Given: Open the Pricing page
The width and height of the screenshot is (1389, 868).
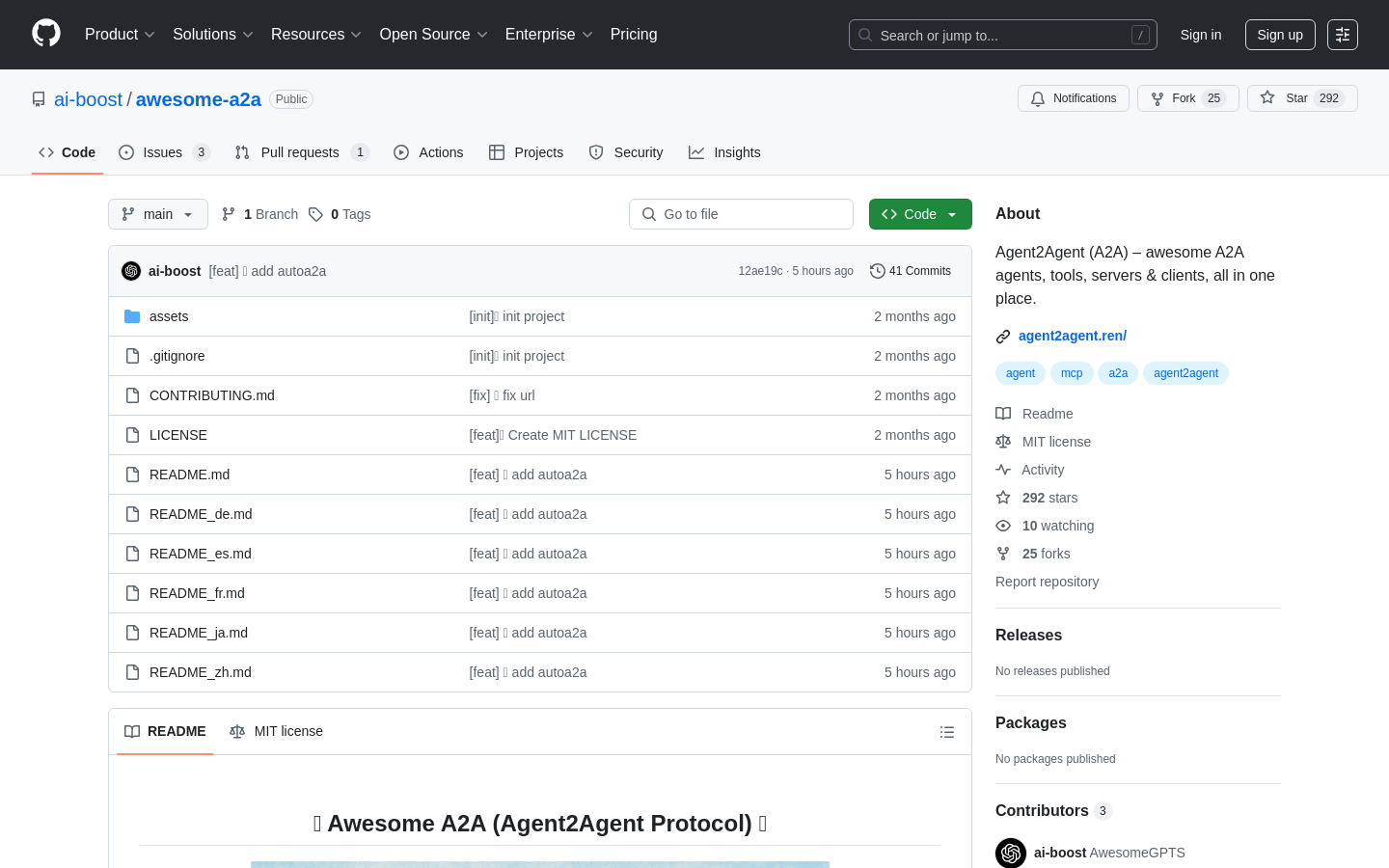Looking at the screenshot, I should (634, 35).
